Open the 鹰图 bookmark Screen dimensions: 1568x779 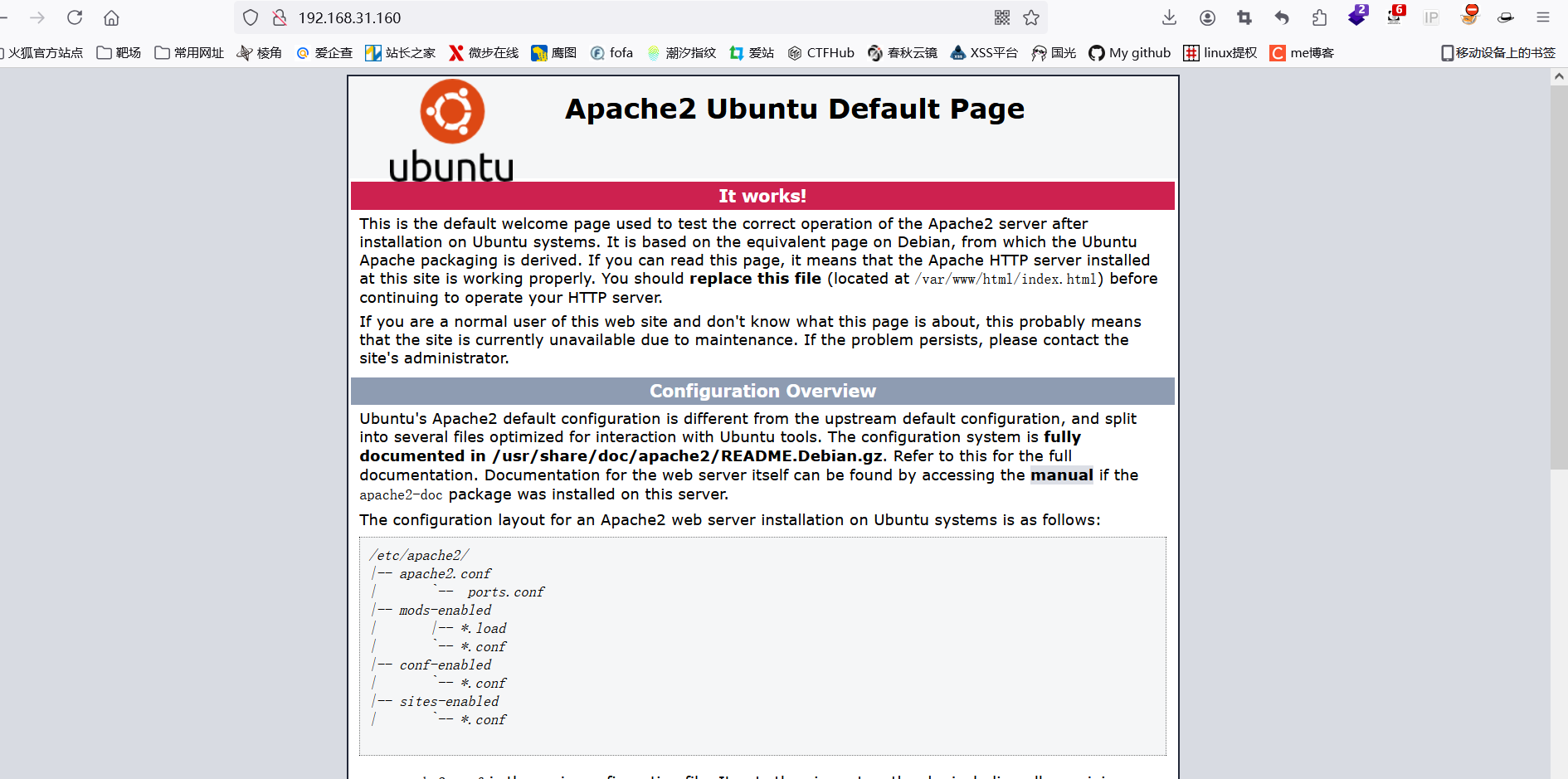click(554, 53)
